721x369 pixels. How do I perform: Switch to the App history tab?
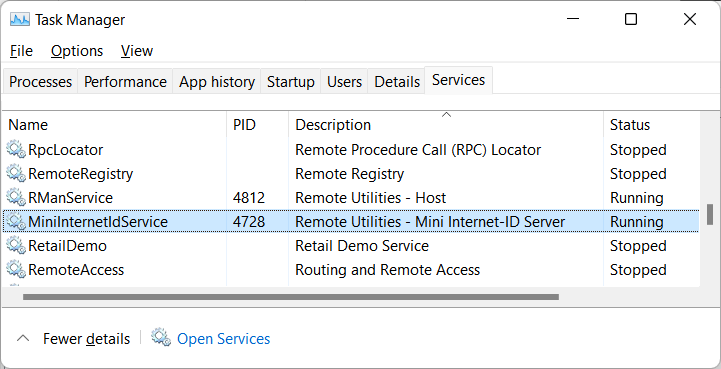(217, 82)
